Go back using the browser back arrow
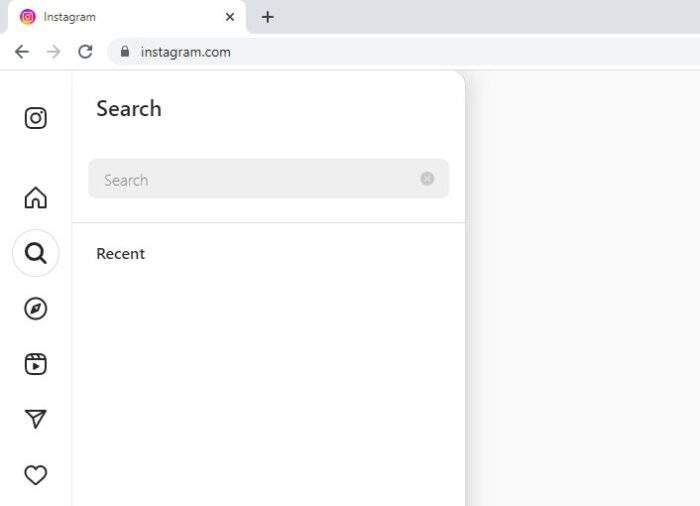This screenshot has width=700, height=506. 22,52
